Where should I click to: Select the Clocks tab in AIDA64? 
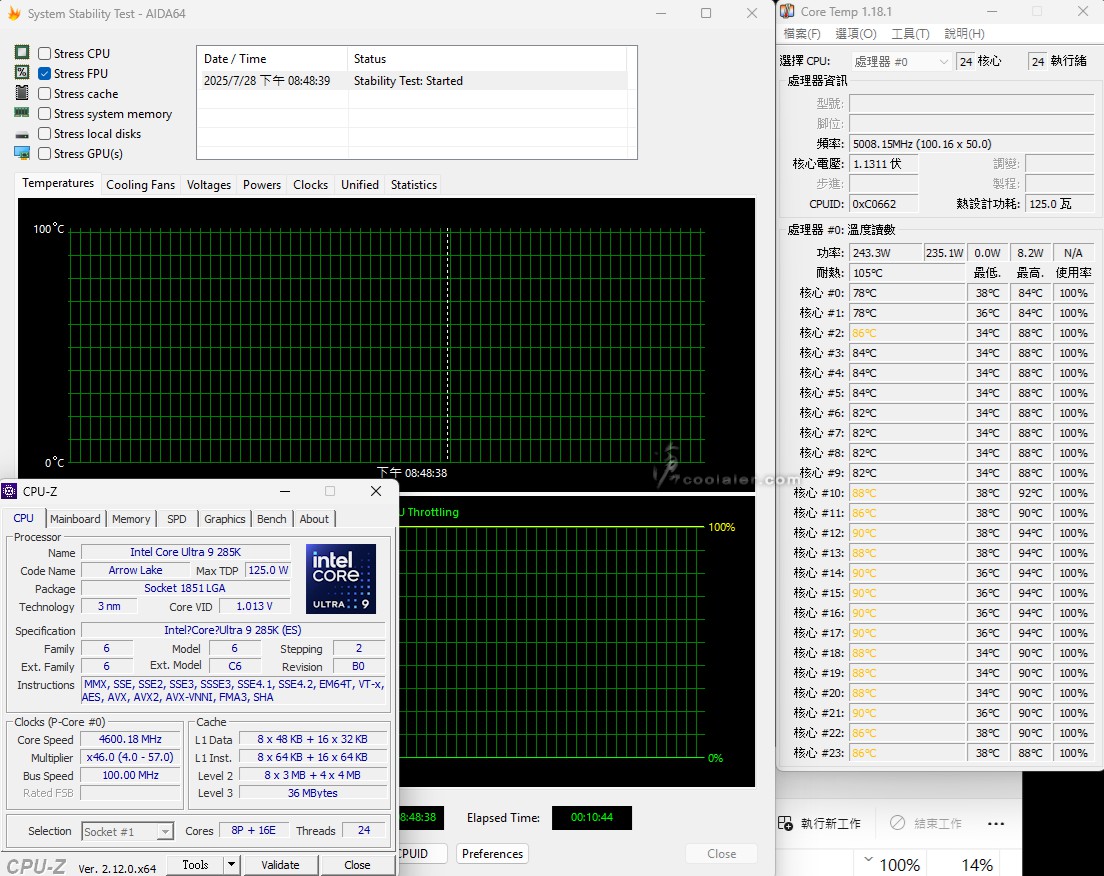pos(310,184)
